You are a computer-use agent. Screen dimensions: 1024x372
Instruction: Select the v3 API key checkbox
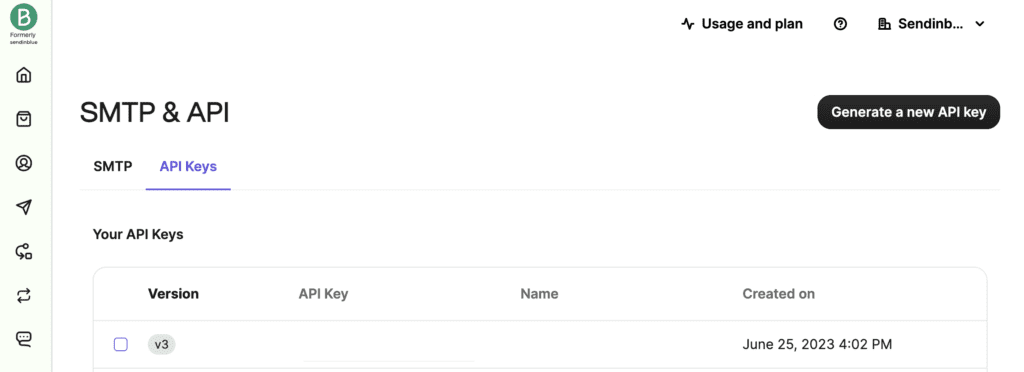point(121,344)
